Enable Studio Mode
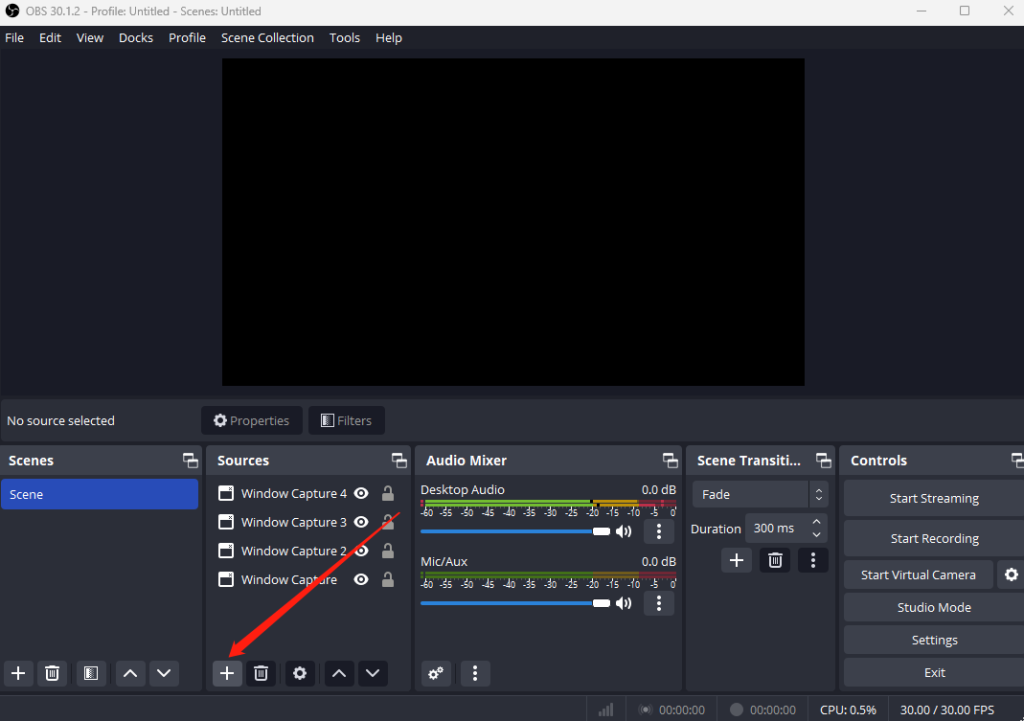 pyautogui.click(x=934, y=607)
